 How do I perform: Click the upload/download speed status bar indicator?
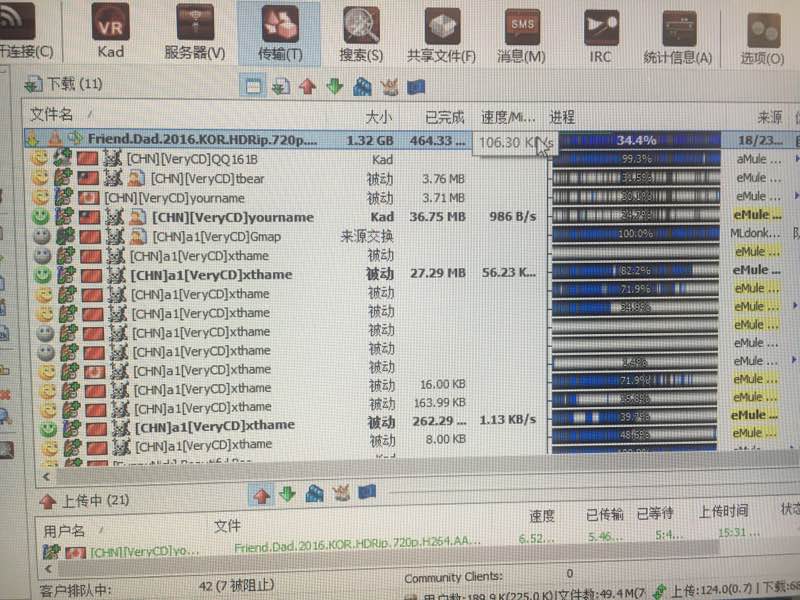coord(728,590)
